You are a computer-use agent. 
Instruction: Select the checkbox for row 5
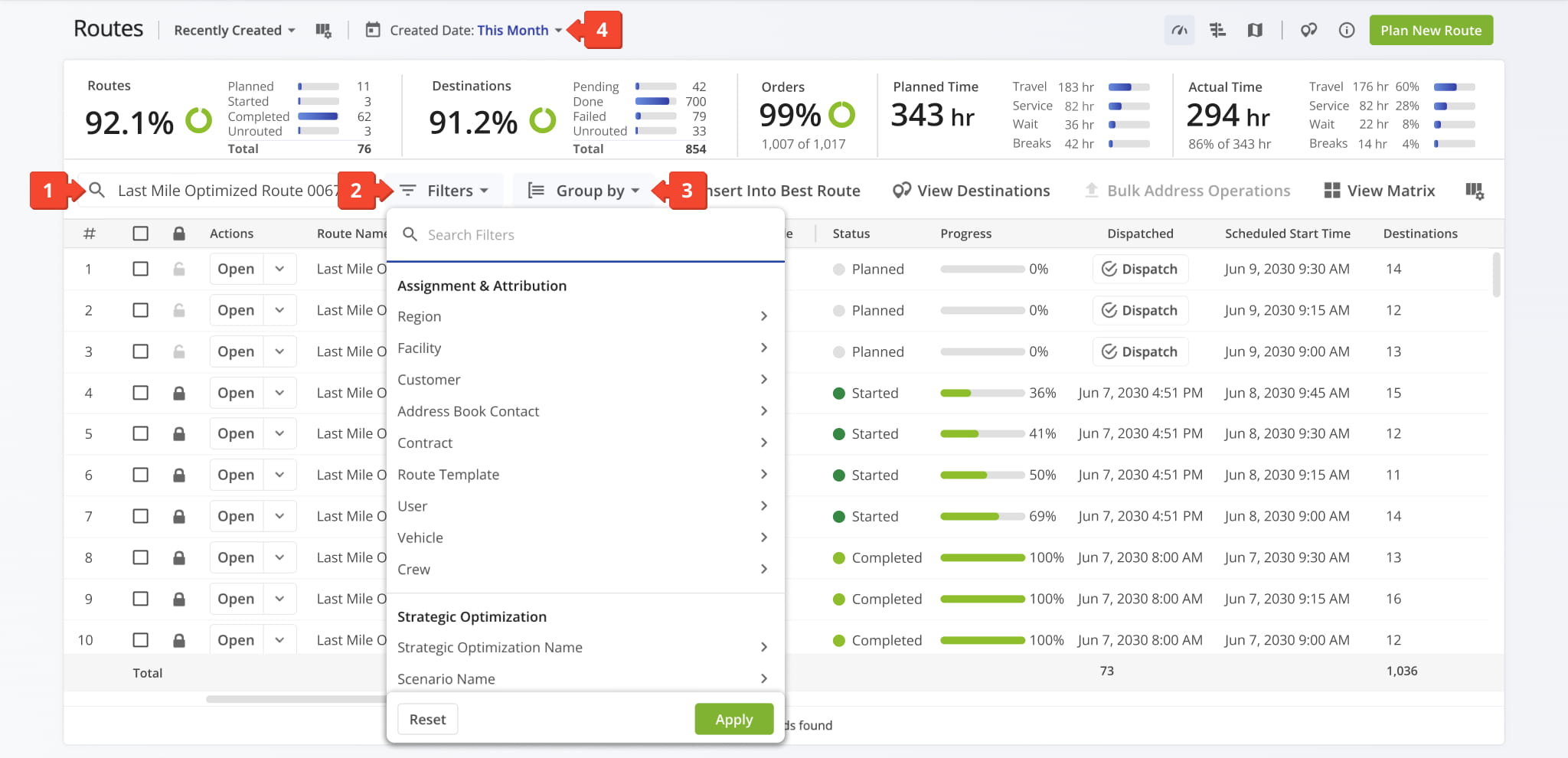(140, 433)
